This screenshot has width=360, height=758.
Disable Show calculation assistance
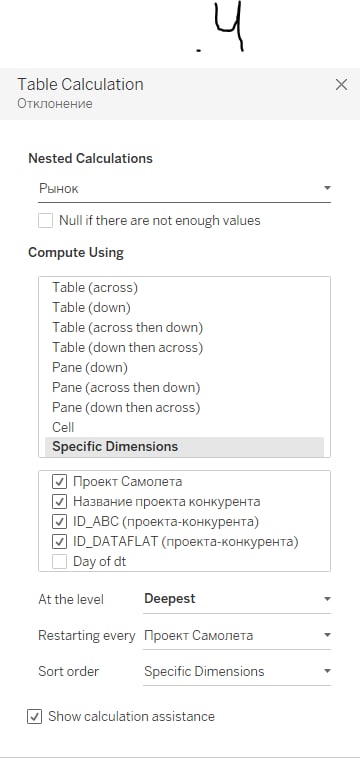click(x=34, y=716)
